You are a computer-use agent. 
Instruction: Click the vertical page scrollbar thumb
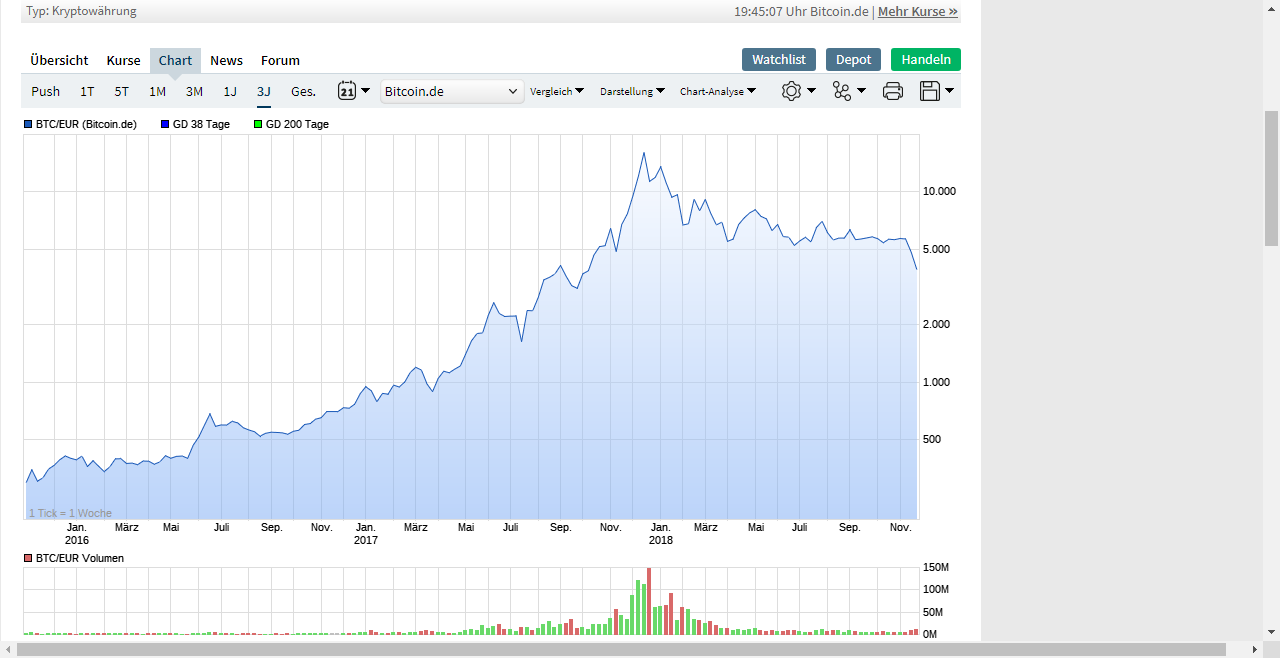1271,178
